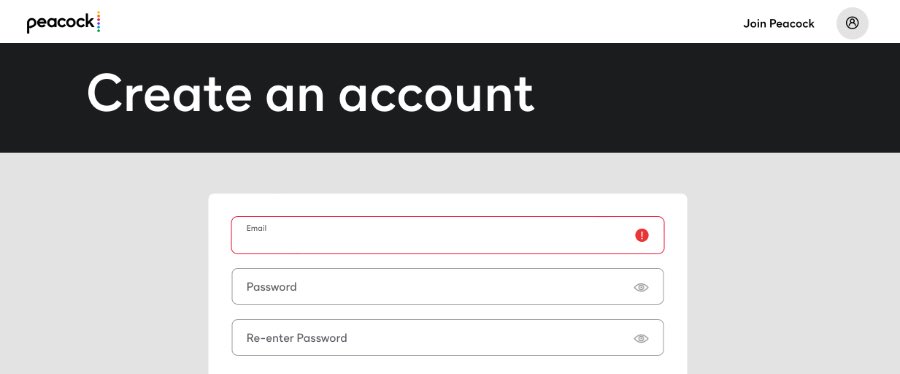The height and width of the screenshot is (374, 900).
Task: Click the Join Peacock link
Action: (x=779, y=24)
